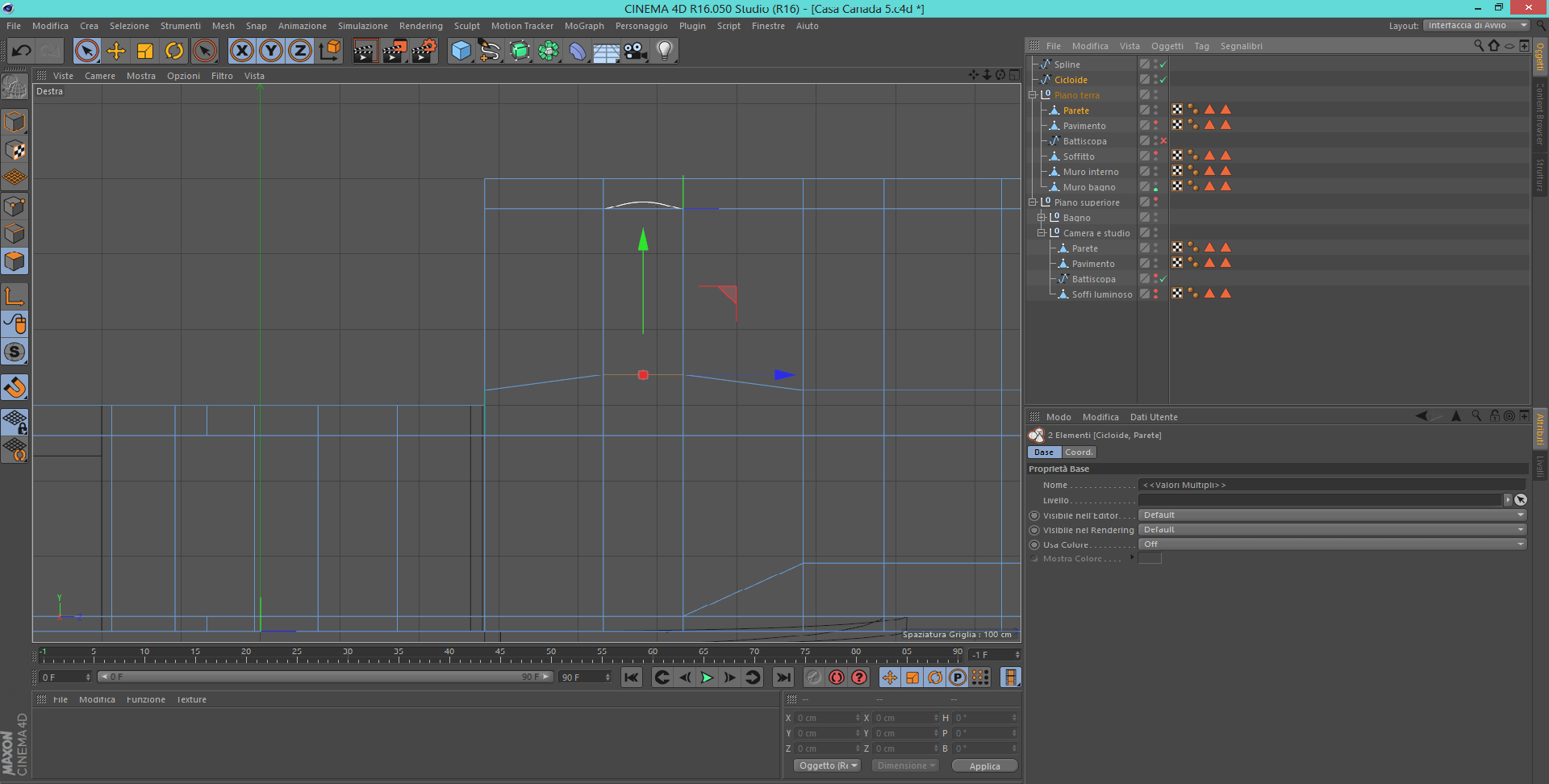Expand the Bagno group
The height and width of the screenshot is (784, 1549).
coord(1042,218)
